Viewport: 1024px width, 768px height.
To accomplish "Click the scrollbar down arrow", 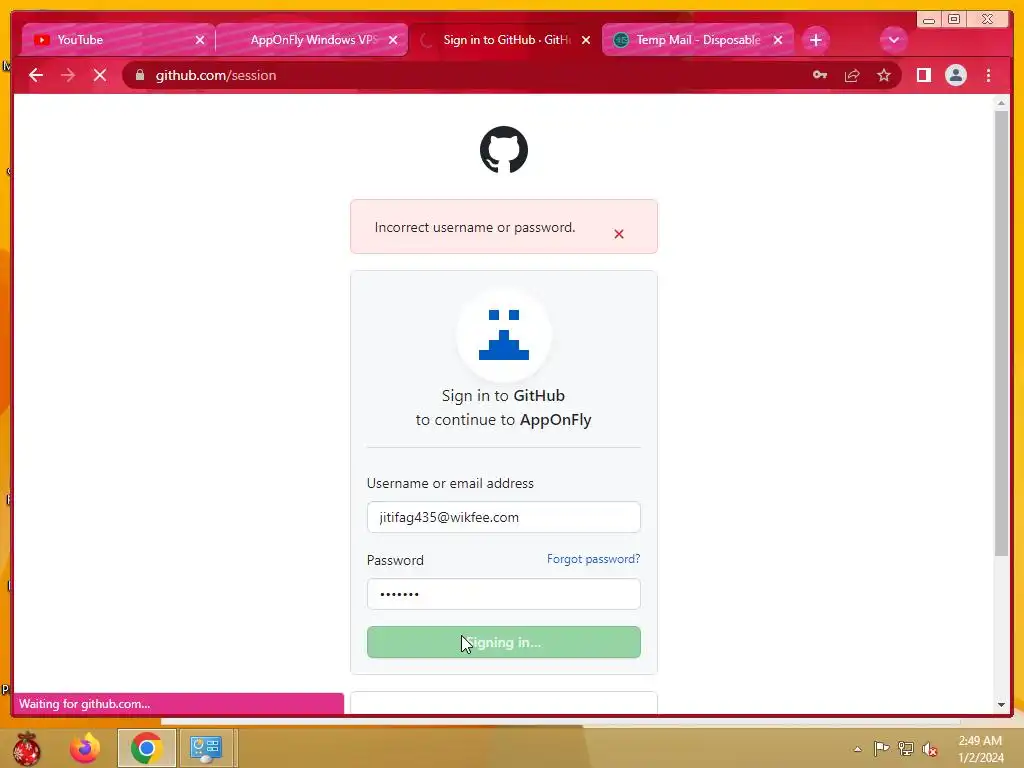I will pyautogui.click(x=1001, y=705).
